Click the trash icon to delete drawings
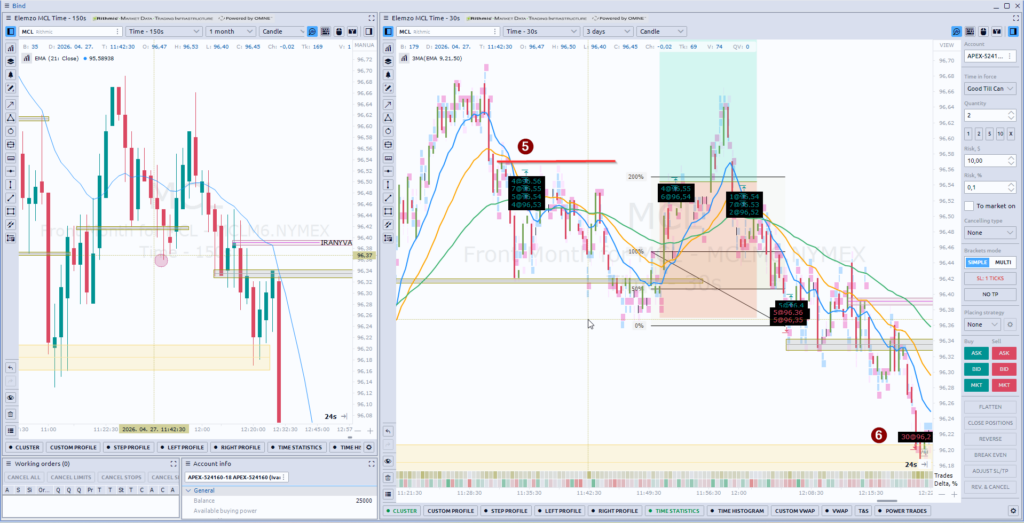 [10, 413]
